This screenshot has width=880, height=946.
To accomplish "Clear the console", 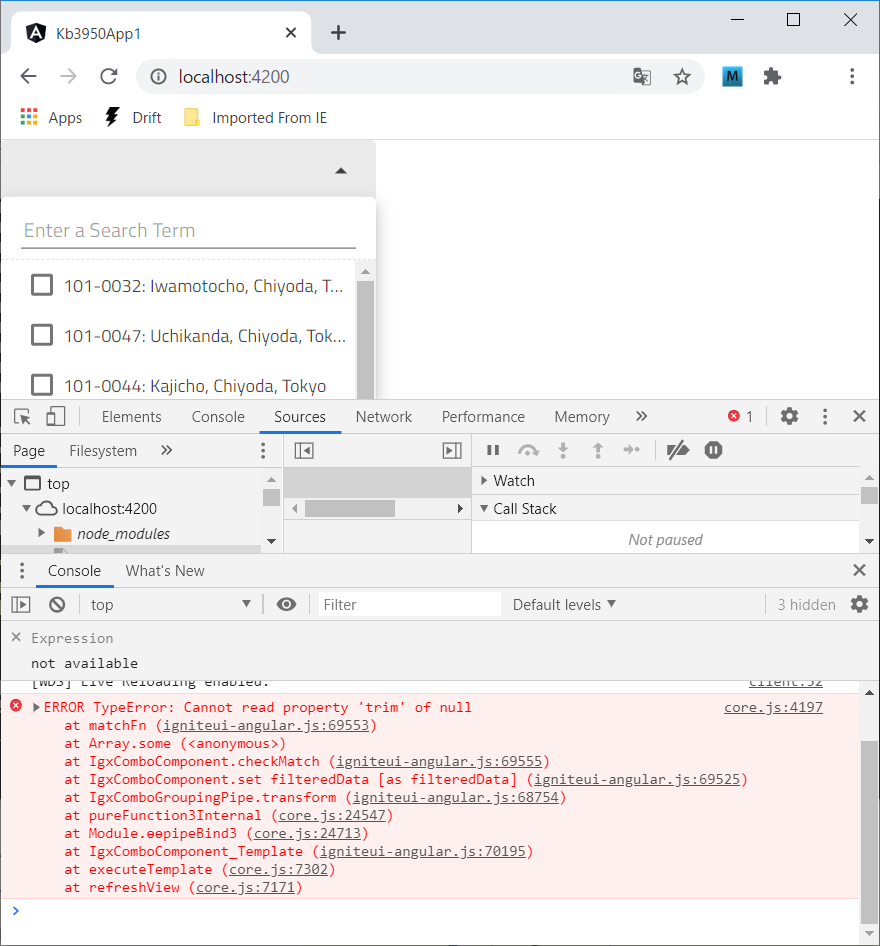I will coord(57,604).
